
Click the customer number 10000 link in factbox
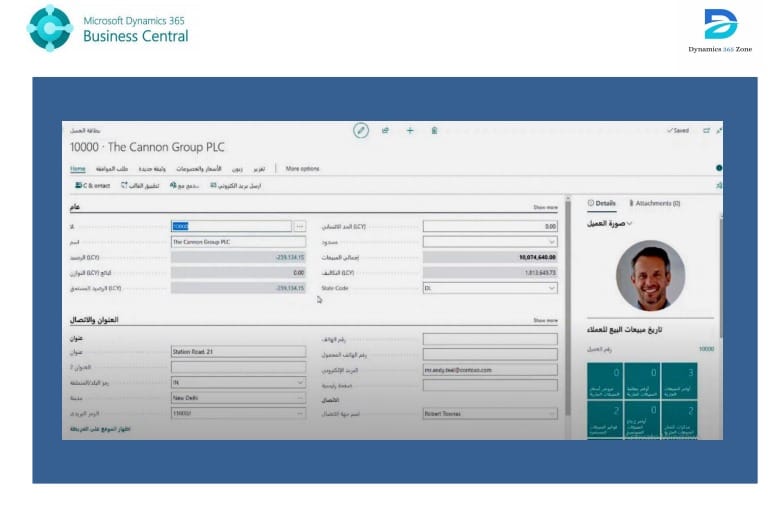click(706, 349)
